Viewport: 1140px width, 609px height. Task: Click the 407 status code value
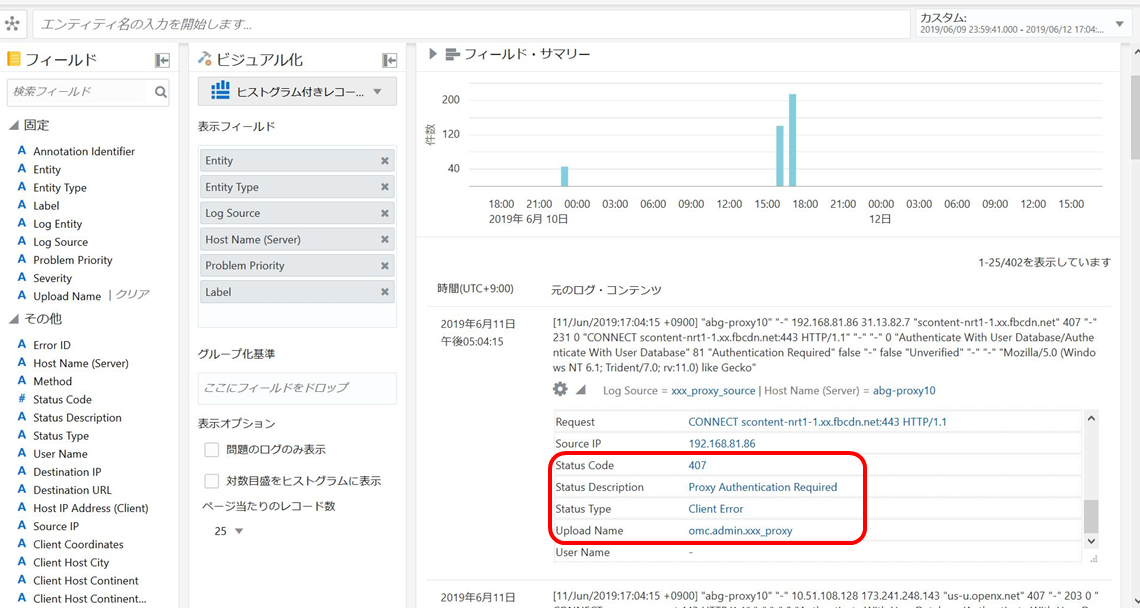point(697,465)
